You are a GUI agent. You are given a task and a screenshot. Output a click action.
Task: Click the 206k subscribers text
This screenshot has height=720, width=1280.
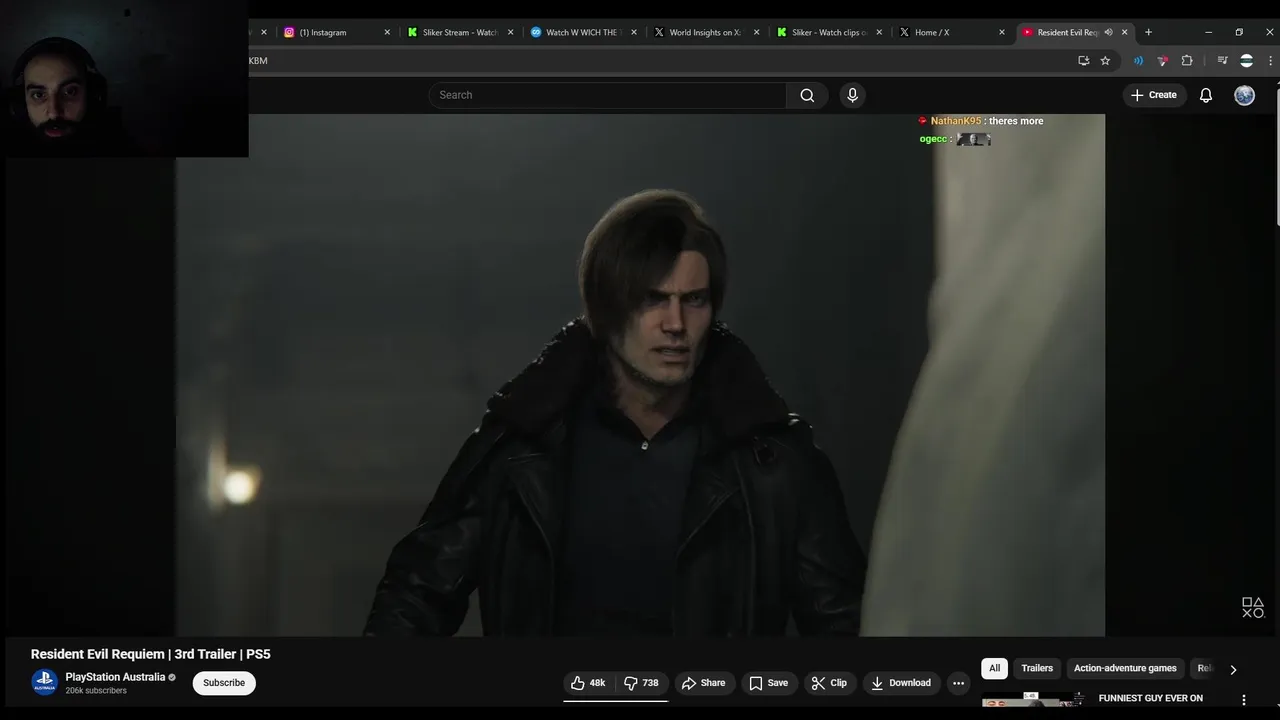tap(96, 691)
